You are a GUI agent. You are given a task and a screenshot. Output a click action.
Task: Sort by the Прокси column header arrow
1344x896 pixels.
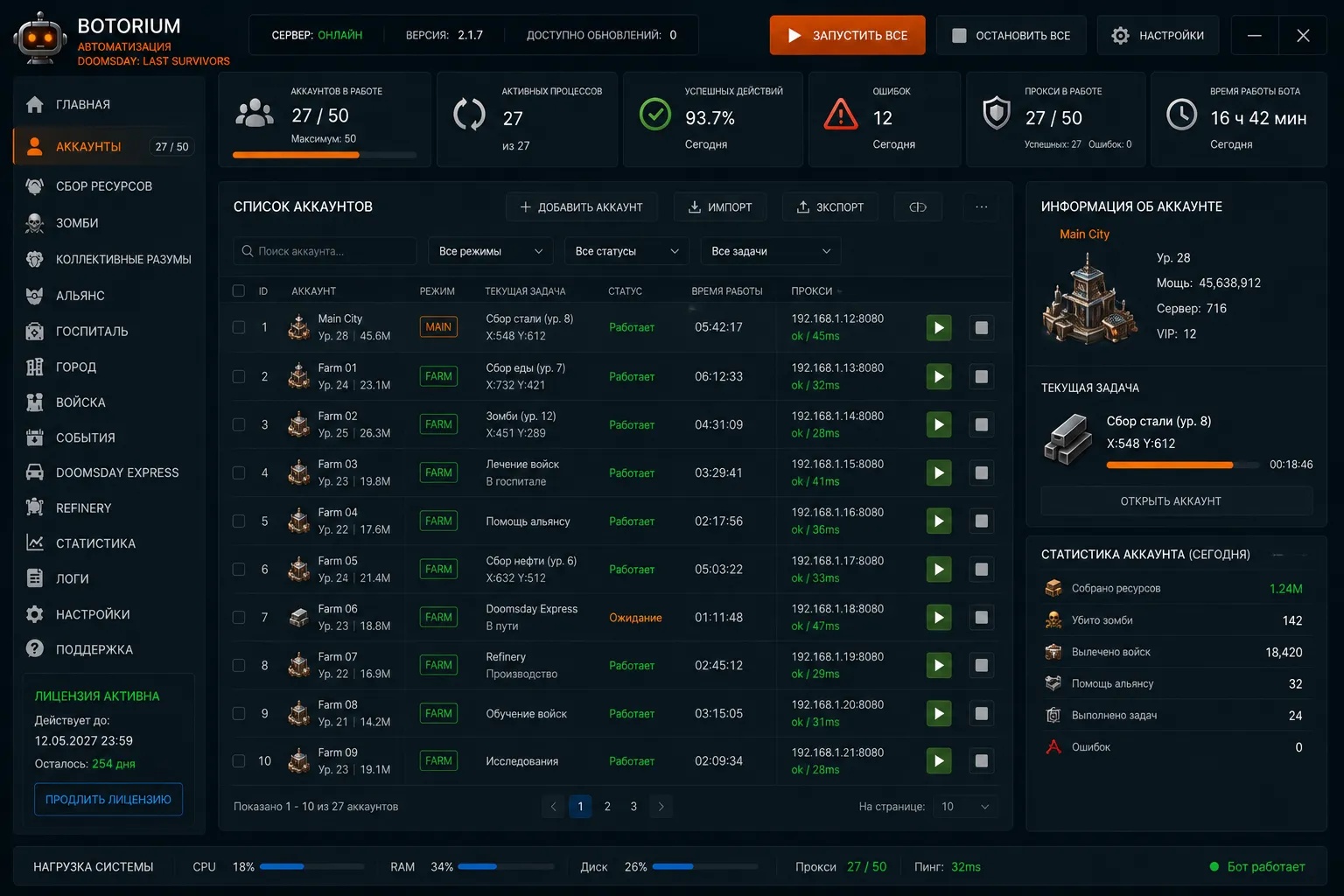coord(839,291)
